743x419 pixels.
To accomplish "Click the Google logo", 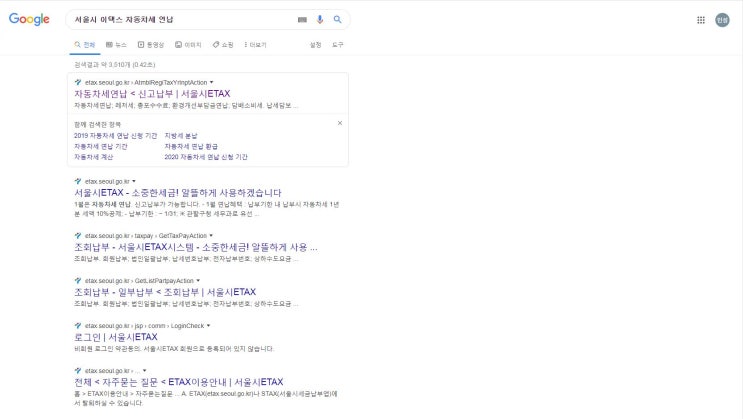I will coord(29,19).
